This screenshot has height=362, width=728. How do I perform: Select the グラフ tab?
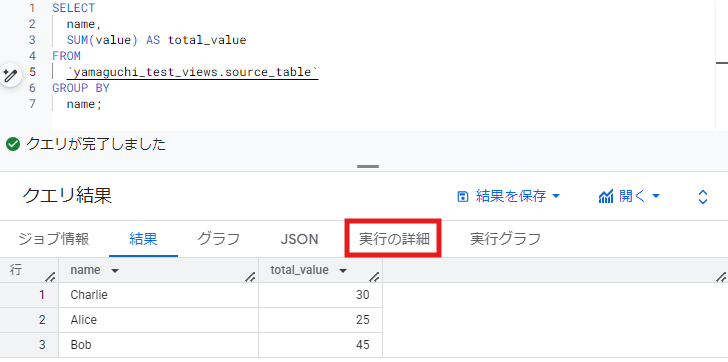tap(219, 239)
